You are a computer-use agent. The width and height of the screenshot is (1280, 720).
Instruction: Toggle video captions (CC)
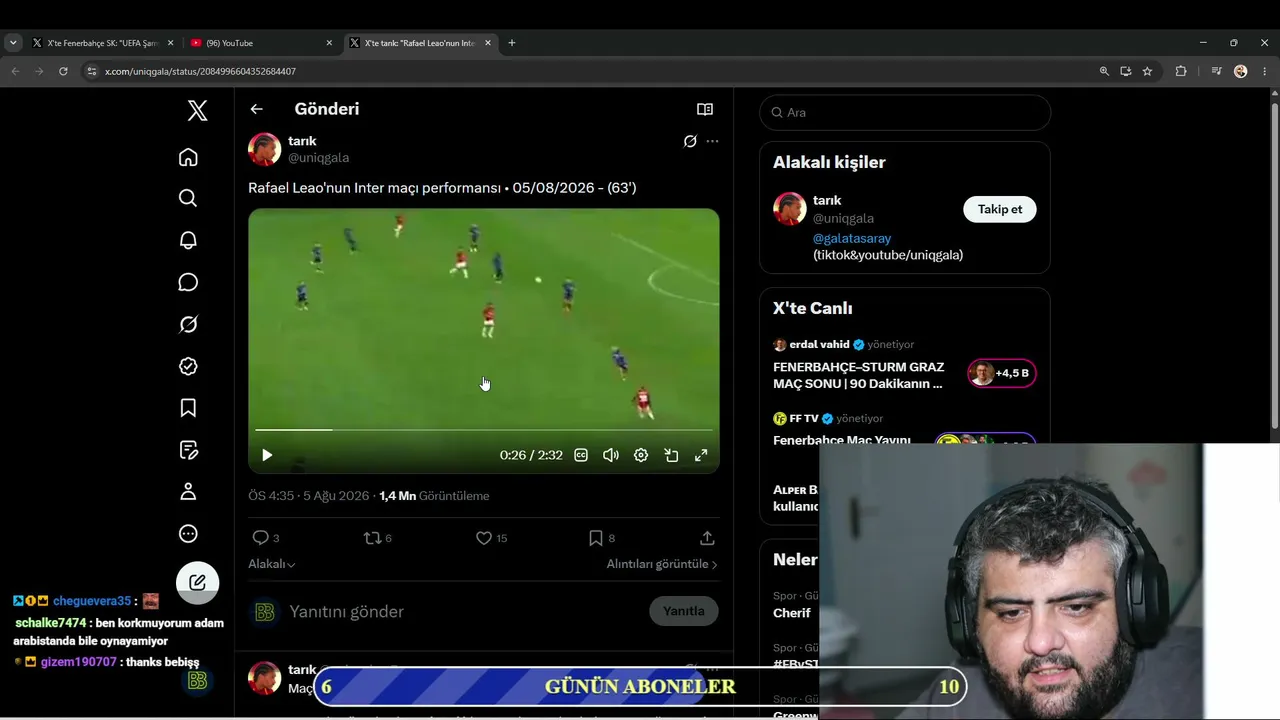click(581, 455)
